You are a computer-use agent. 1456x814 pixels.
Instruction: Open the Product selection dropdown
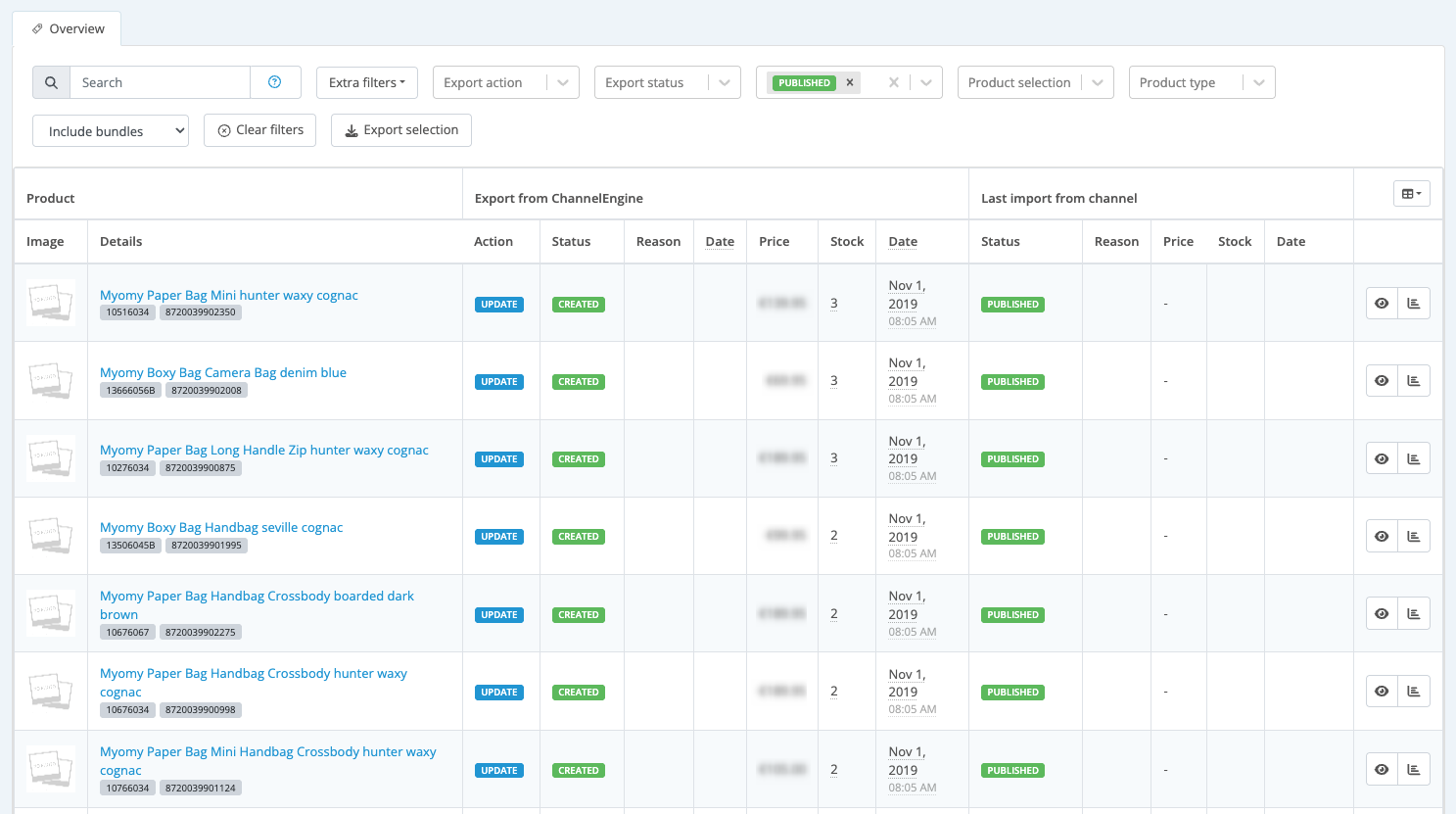tap(1035, 82)
